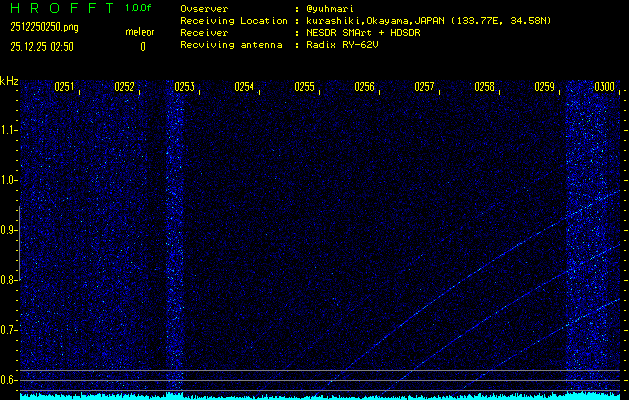Click the 0259 time marker
Screen dimensions: 629x400
[x=544, y=87]
